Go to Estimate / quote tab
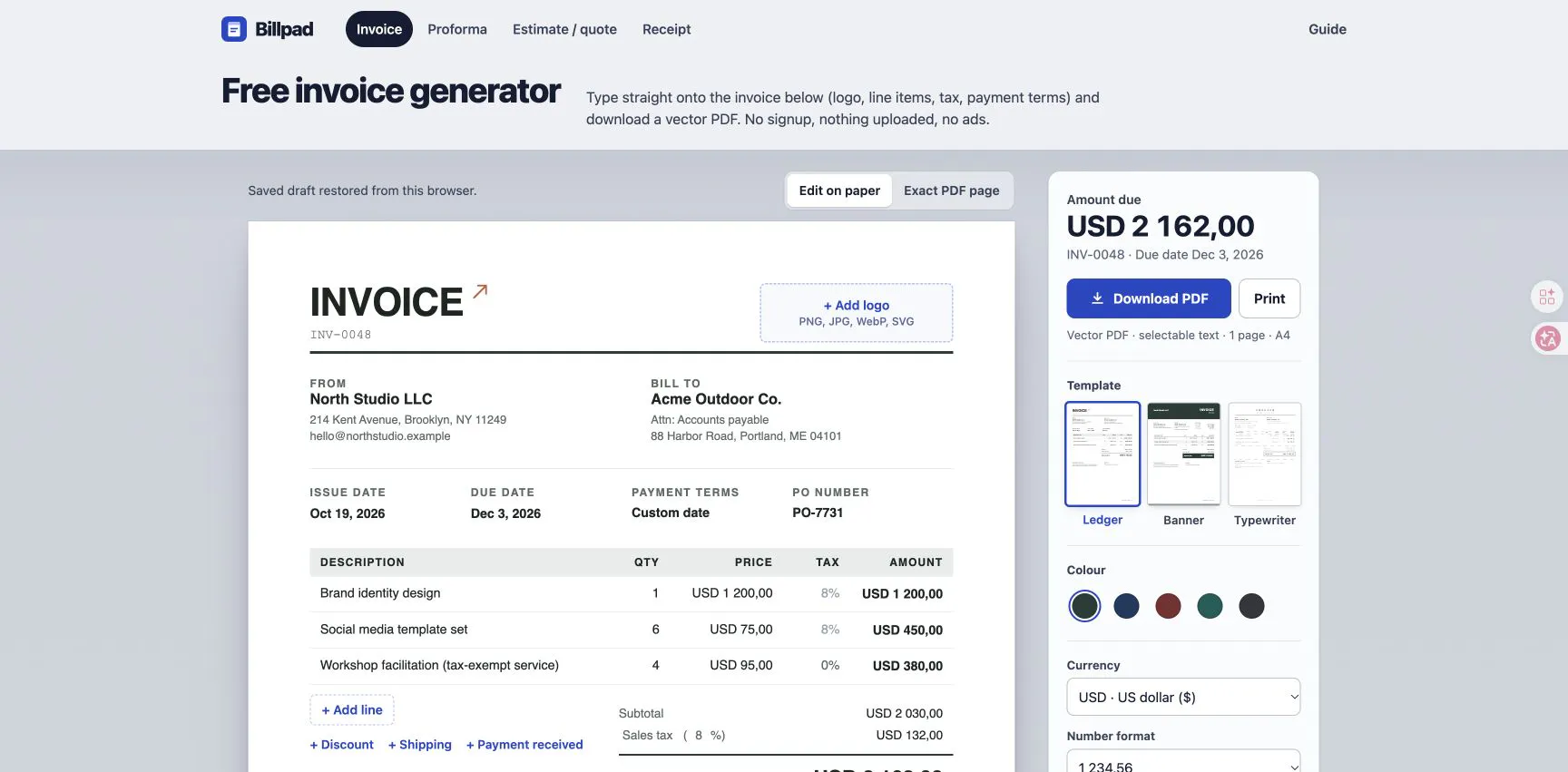Screen dimensions: 1568x772 [564, 29]
